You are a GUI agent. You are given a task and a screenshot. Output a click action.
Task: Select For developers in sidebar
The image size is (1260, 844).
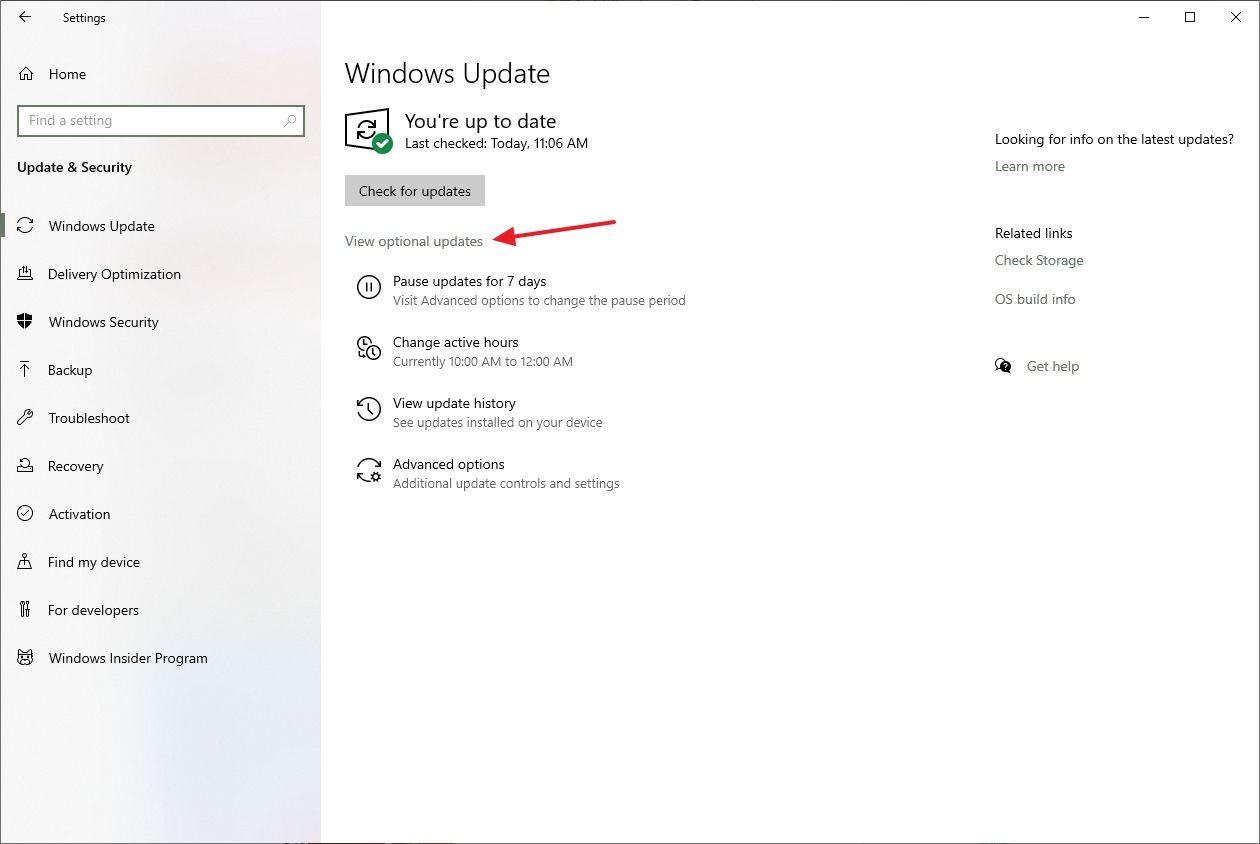93,610
